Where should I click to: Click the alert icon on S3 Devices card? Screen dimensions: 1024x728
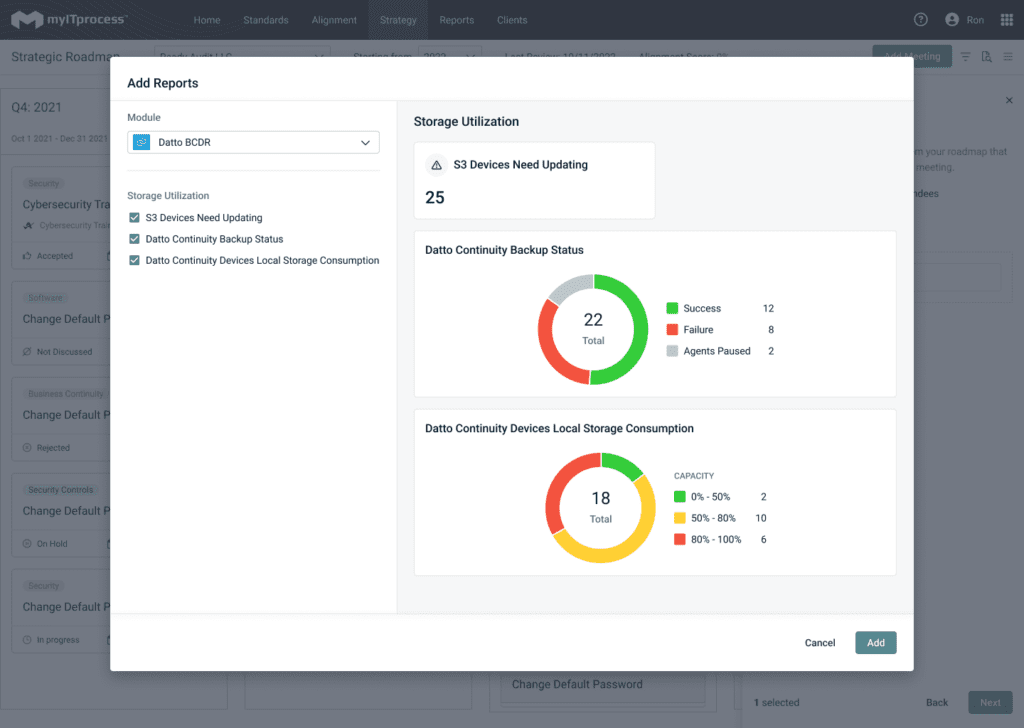[x=434, y=164]
